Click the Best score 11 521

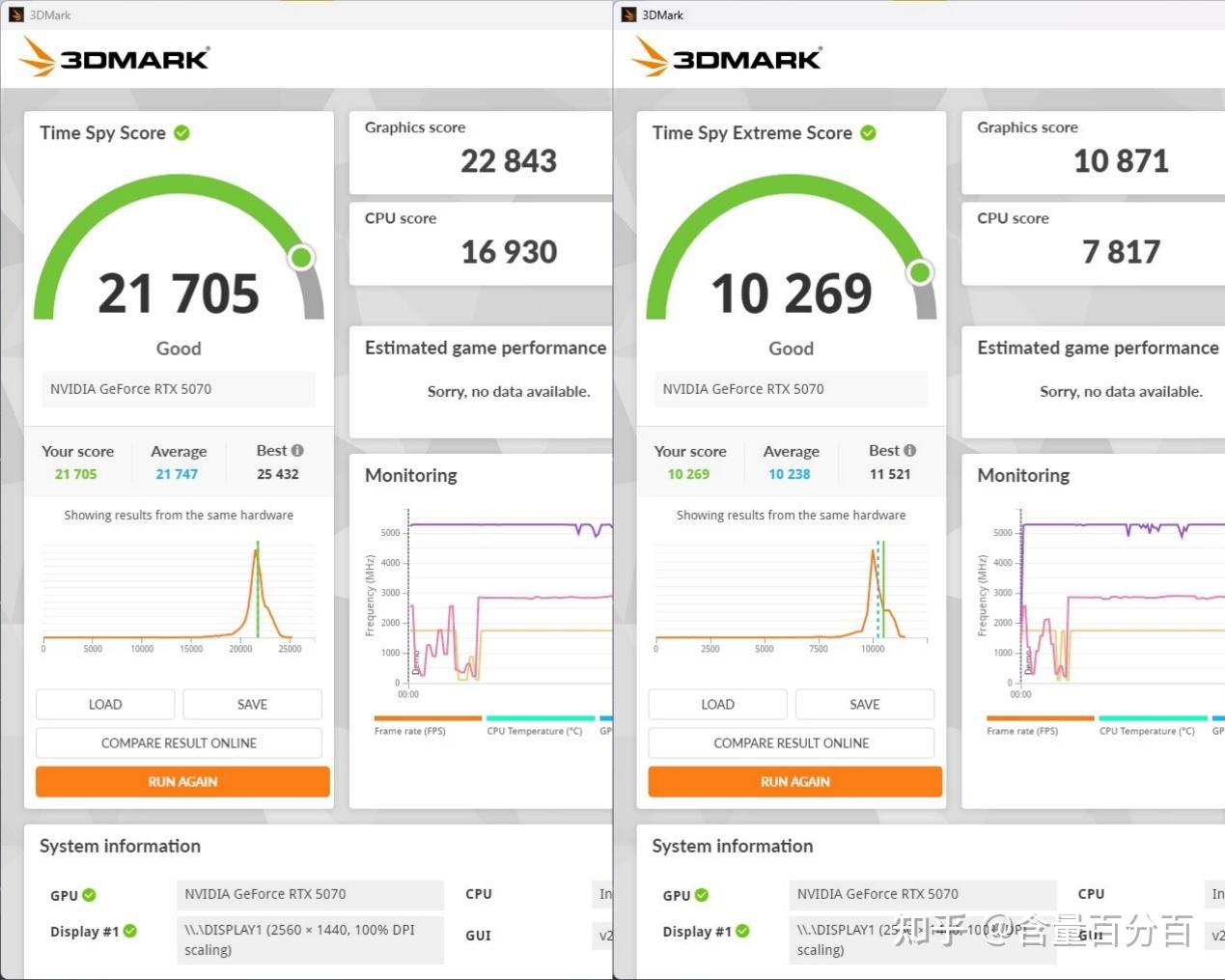pos(890,474)
